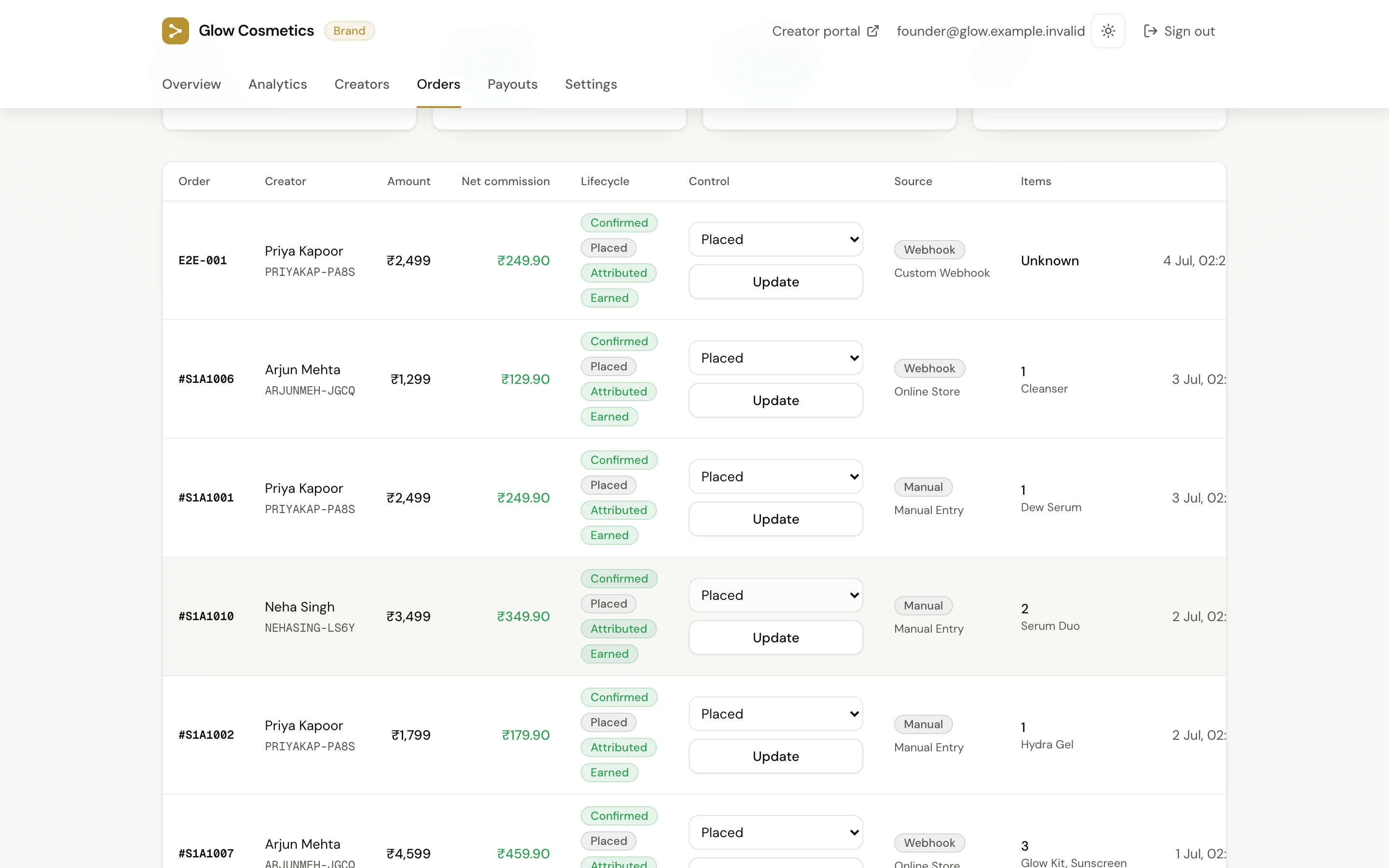Click Update for order #S1A1006

(x=776, y=401)
